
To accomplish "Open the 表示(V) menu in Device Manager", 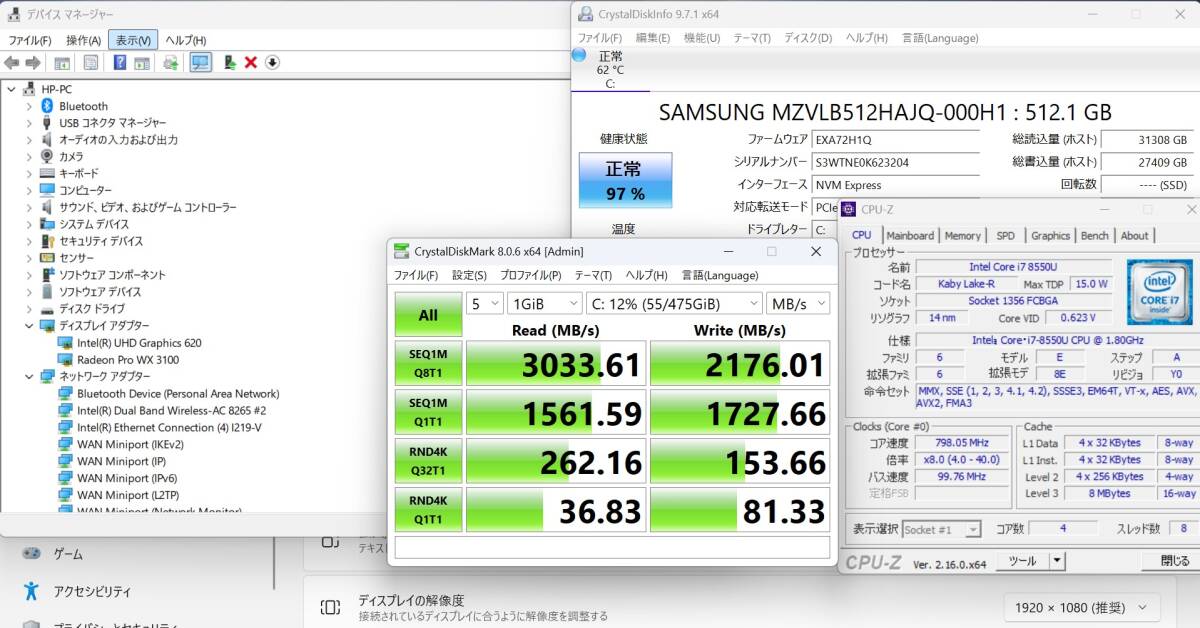I will [x=133, y=38].
